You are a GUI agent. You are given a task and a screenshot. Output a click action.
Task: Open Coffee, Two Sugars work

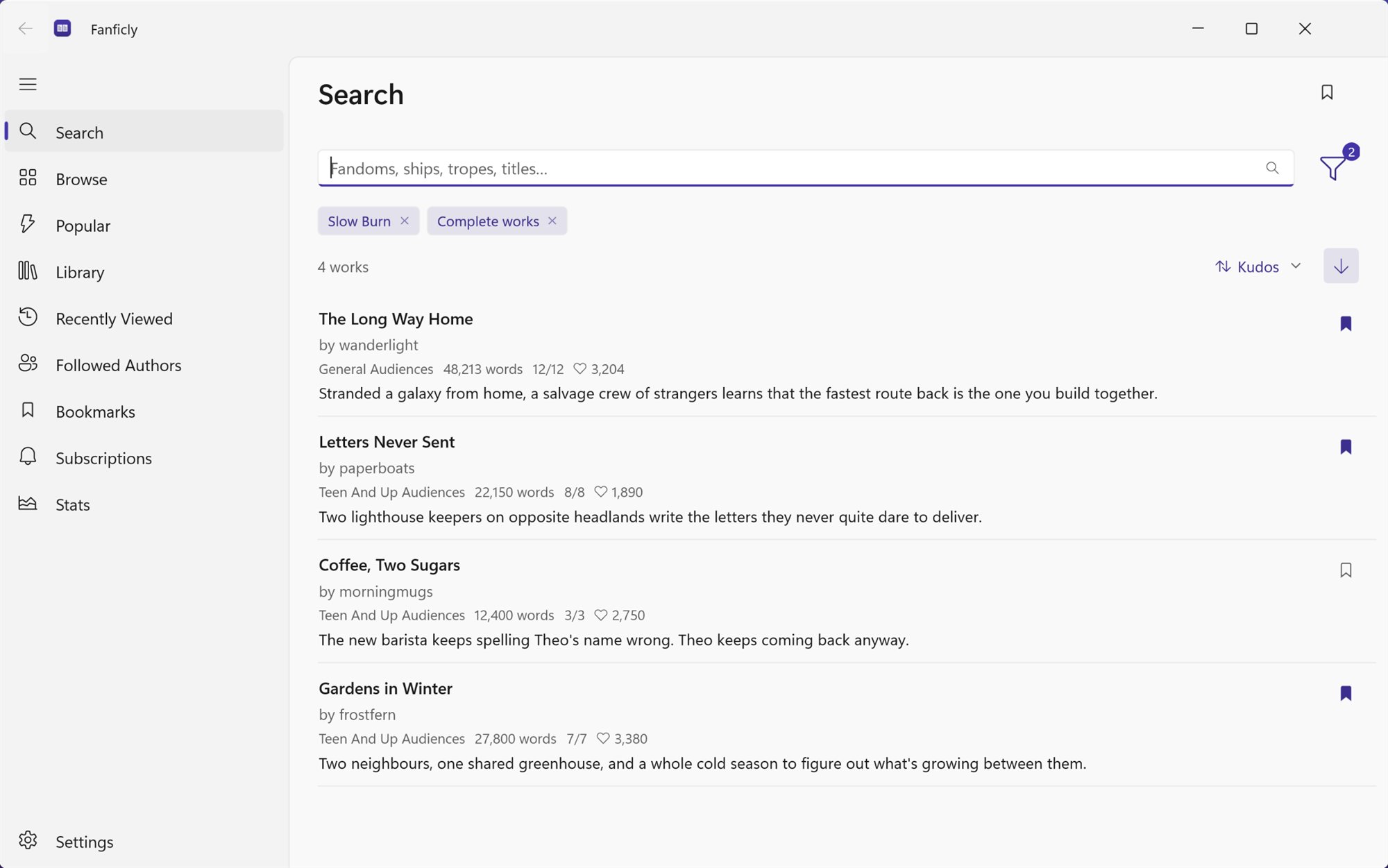(x=389, y=565)
